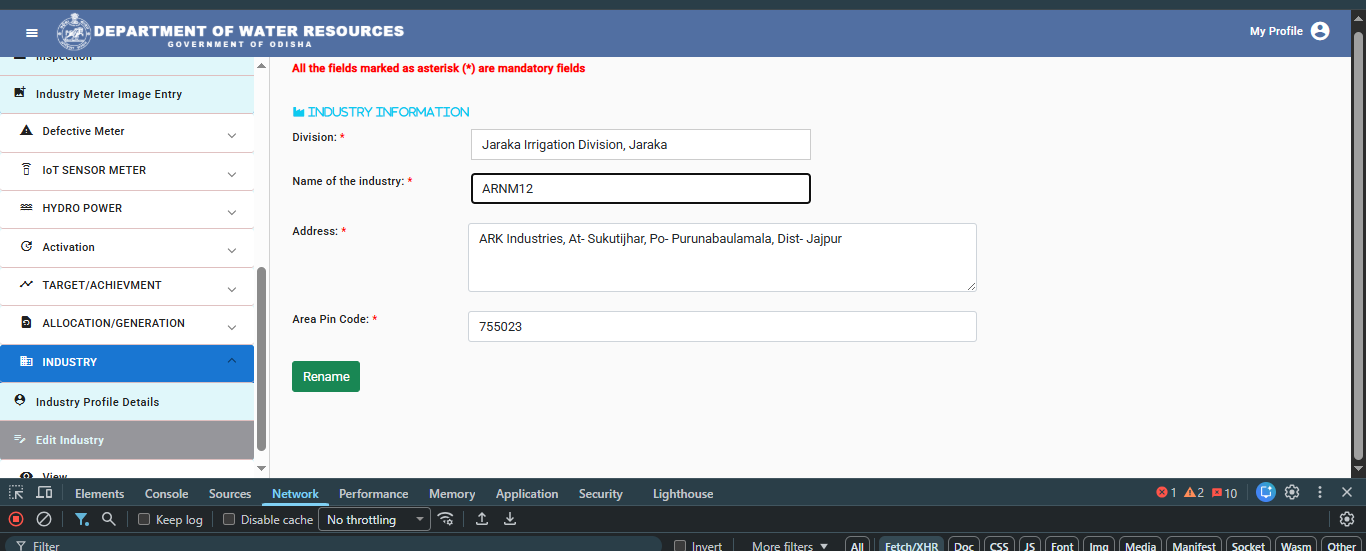
Task: Open the DevTools settings gear
Action: tap(1292, 492)
